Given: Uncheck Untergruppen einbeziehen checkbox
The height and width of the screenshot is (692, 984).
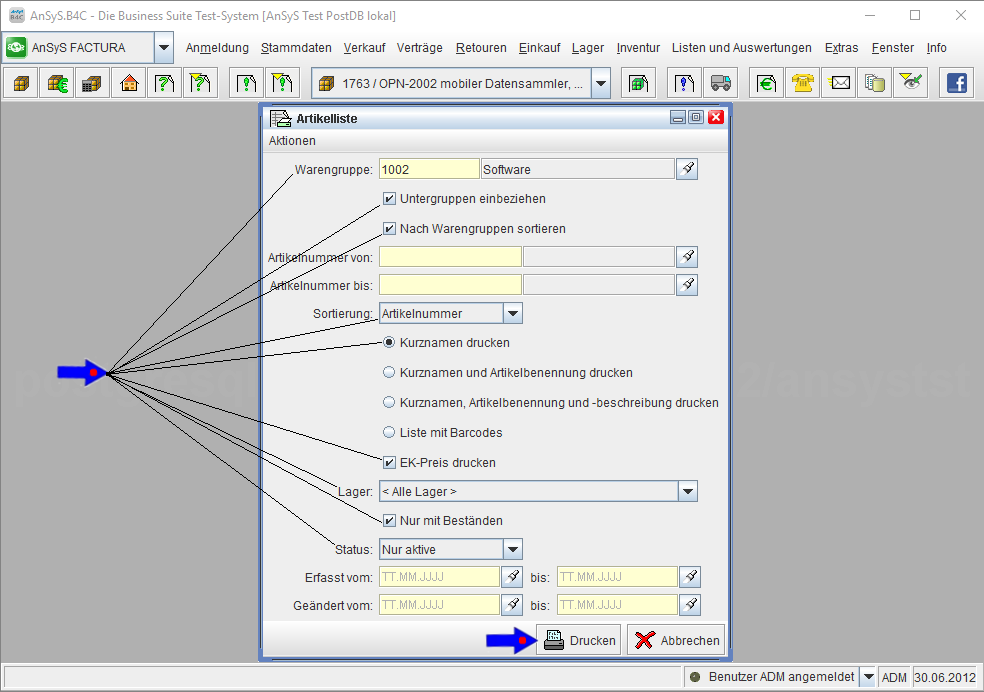Looking at the screenshot, I should (389, 199).
